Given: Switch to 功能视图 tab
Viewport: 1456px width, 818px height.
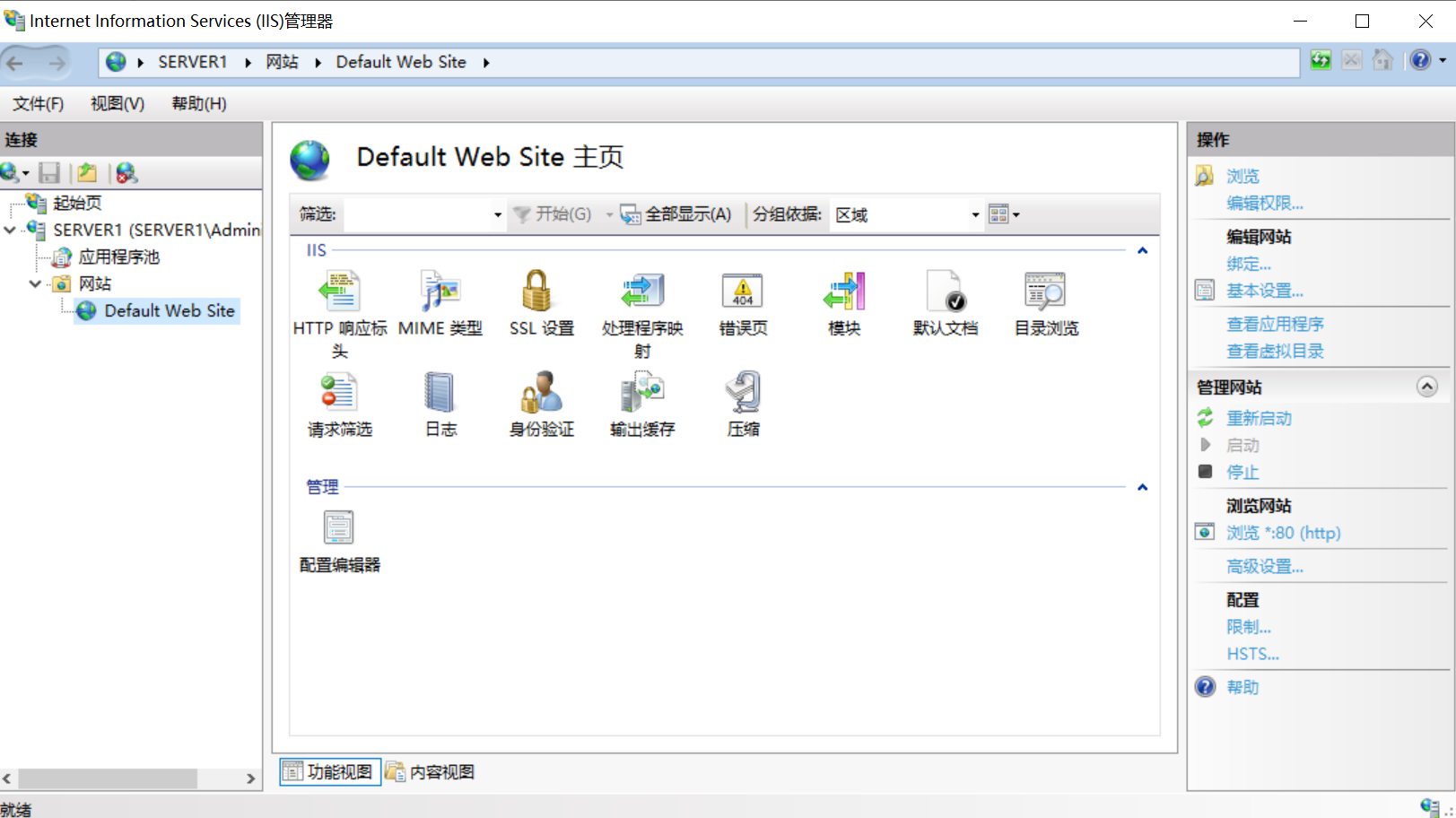Looking at the screenshot, I should pyautogui.click(x=329, y=772).
